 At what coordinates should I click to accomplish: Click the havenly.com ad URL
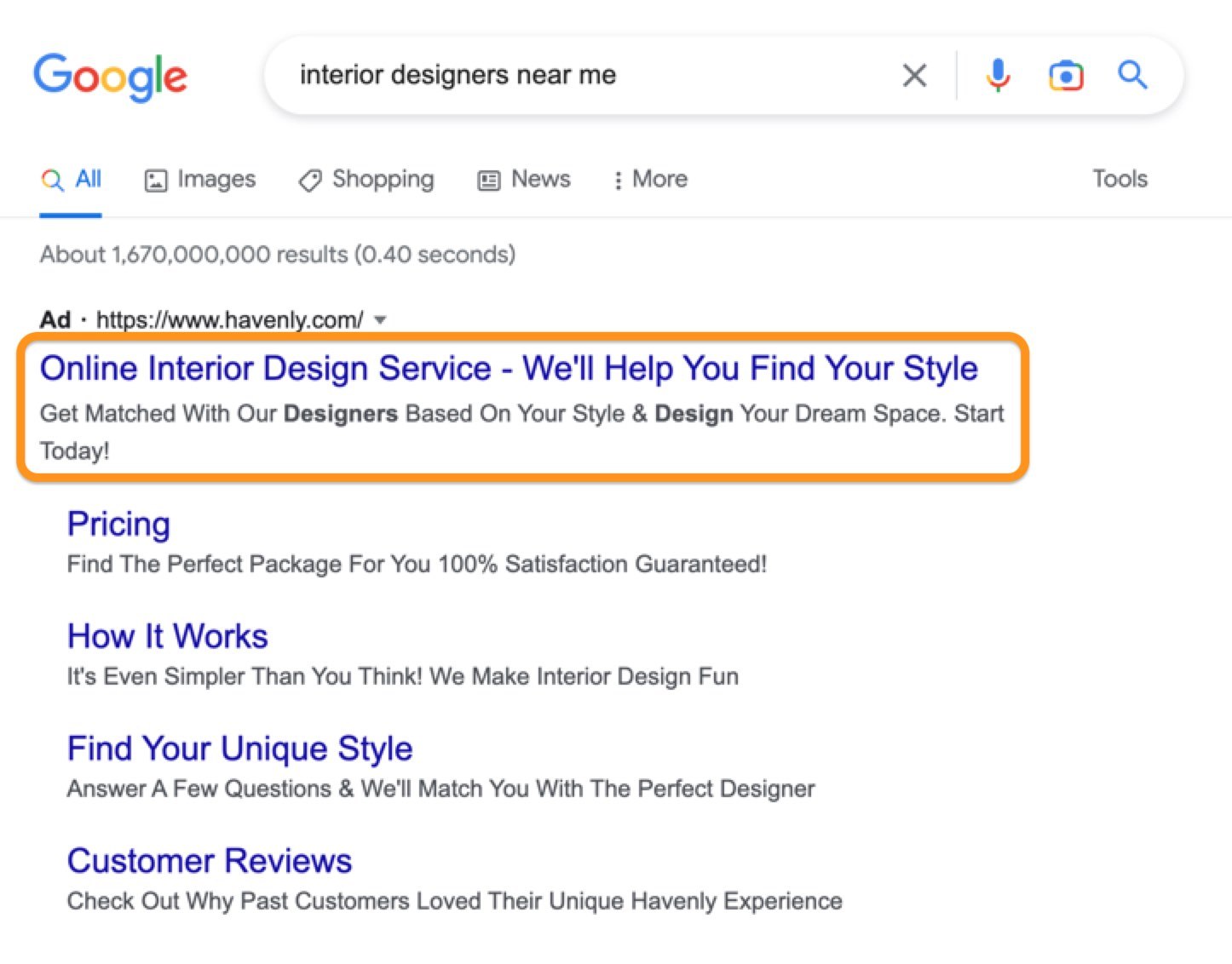pyautogui.click(x=229, y=320)
